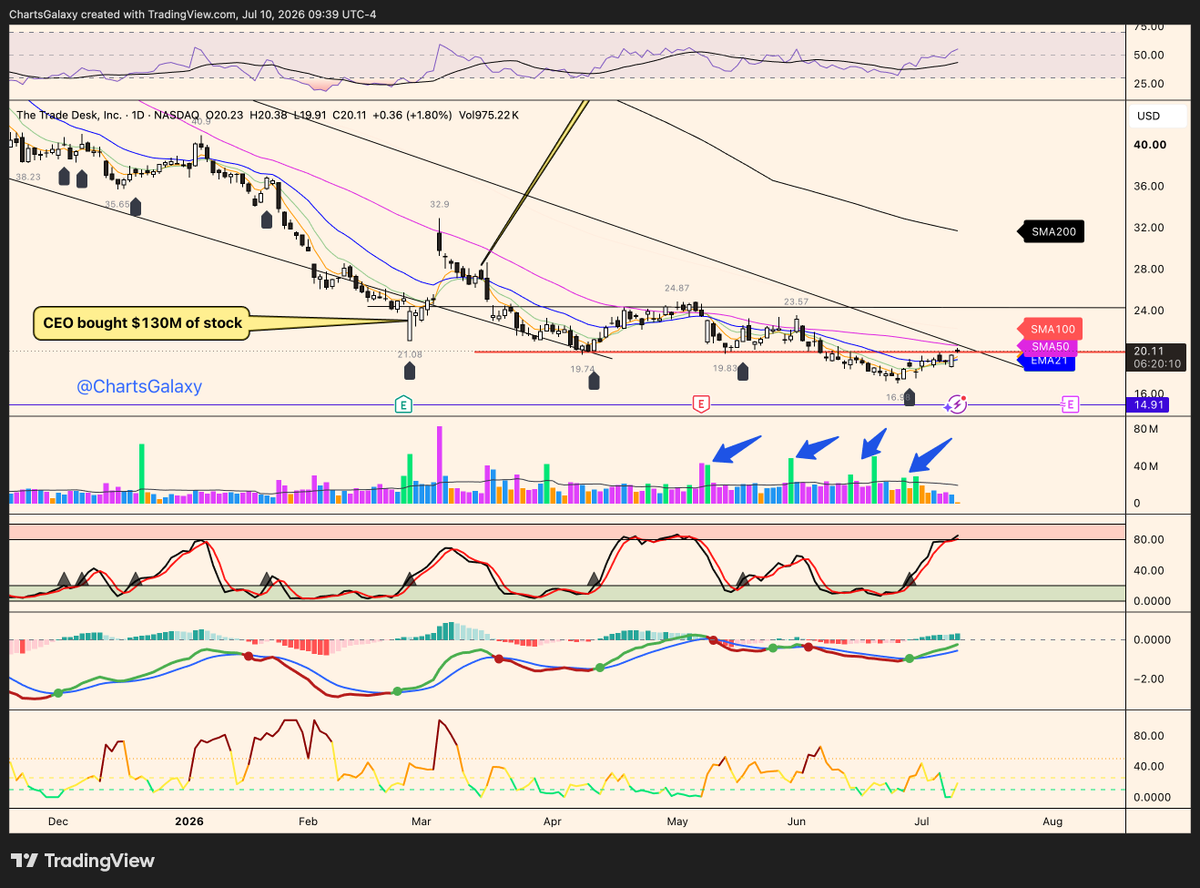Click the Aug label on time axis
Screen dimensions: 1200x888
(x=1052, y=821)
